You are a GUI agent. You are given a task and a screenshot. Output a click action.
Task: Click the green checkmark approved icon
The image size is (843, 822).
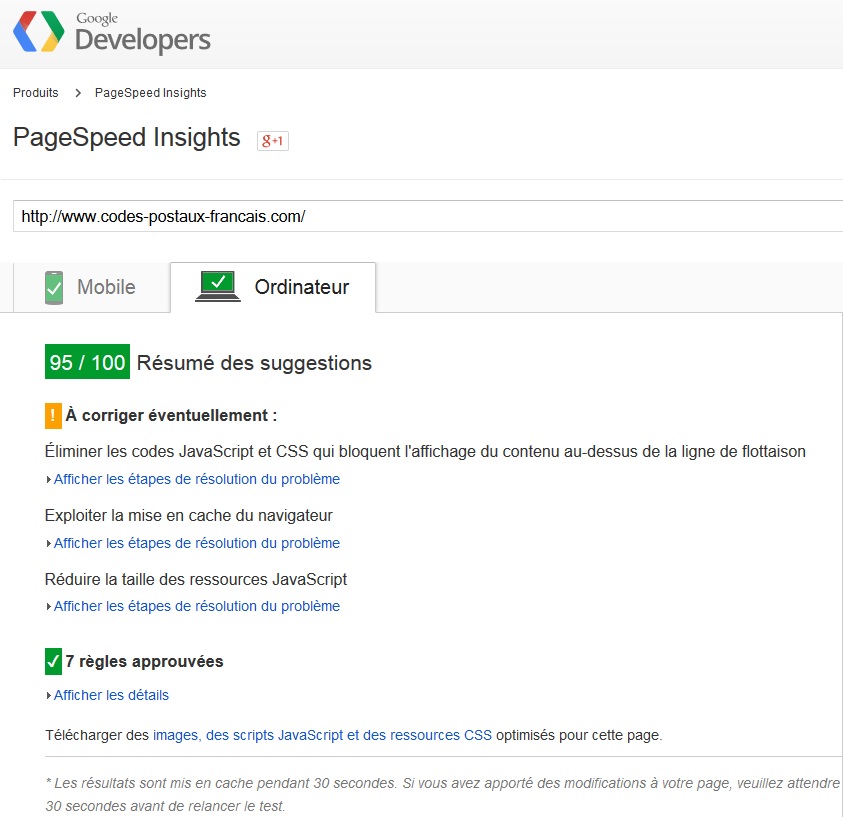point(53,661)
